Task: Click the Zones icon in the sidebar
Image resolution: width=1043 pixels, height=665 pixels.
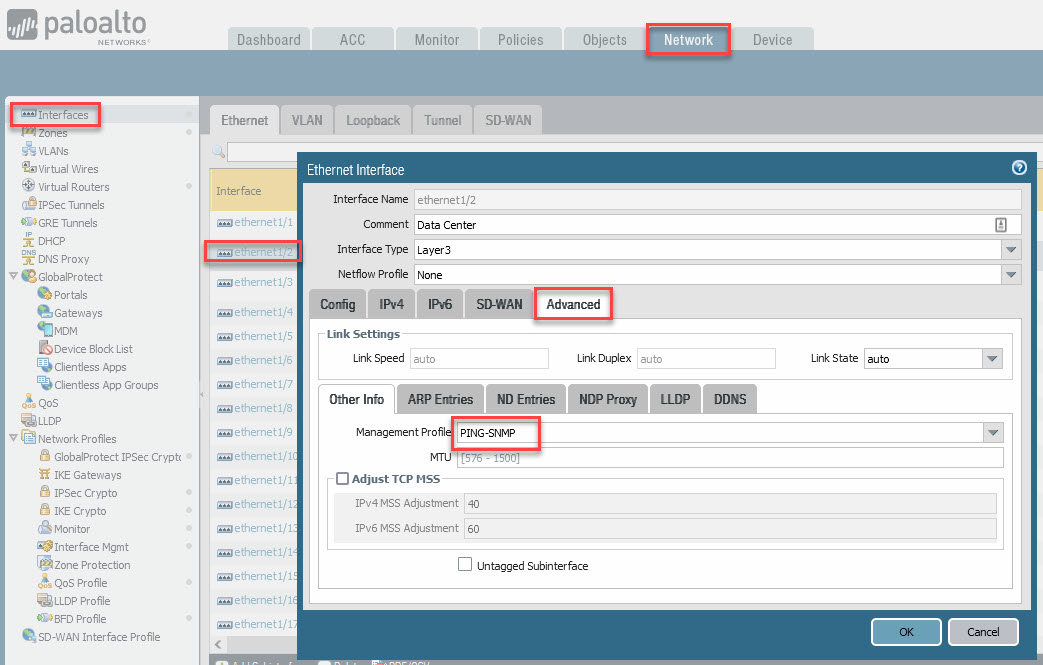Action: [x=29, y=133]
